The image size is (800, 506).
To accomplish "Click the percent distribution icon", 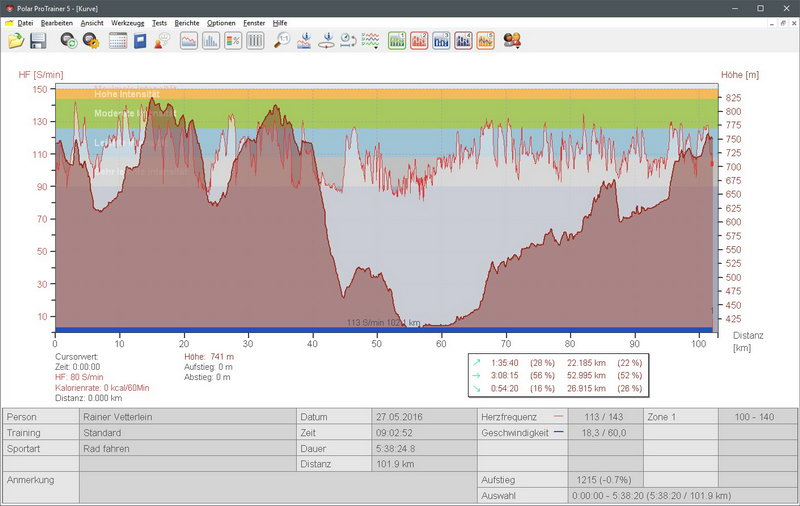I will click(233, 41).
